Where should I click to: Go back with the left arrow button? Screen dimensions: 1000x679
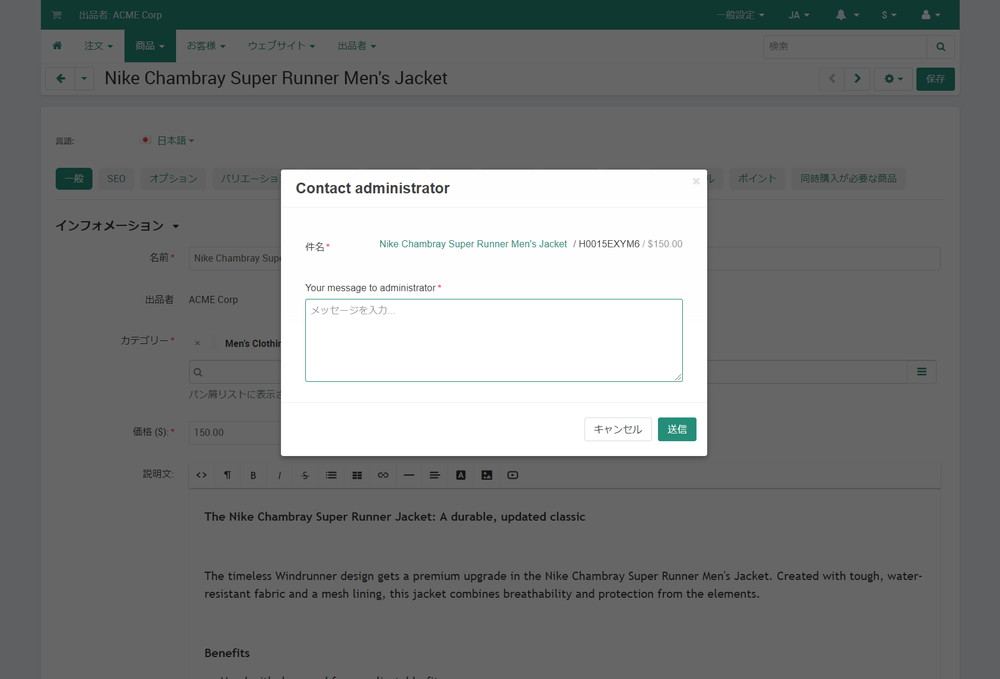coord(61,78)
